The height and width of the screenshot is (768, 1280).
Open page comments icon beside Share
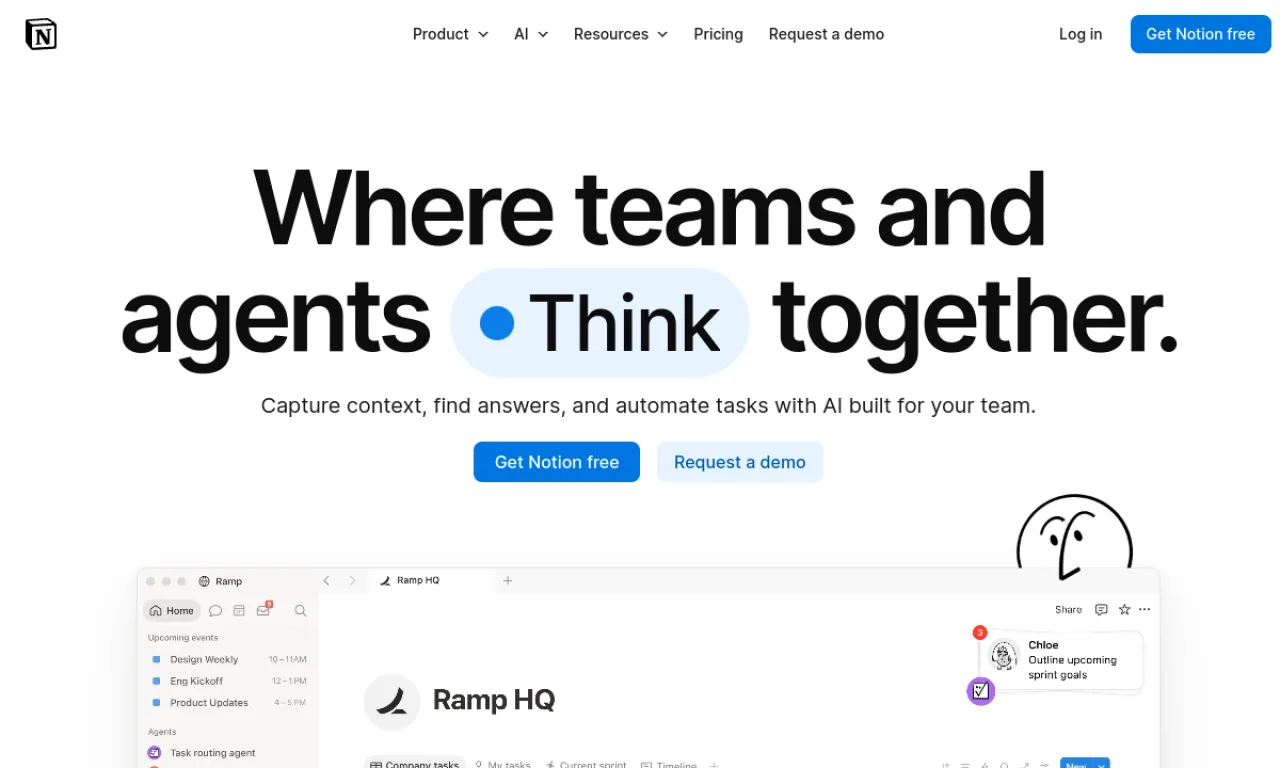[x=1101, y=610]
